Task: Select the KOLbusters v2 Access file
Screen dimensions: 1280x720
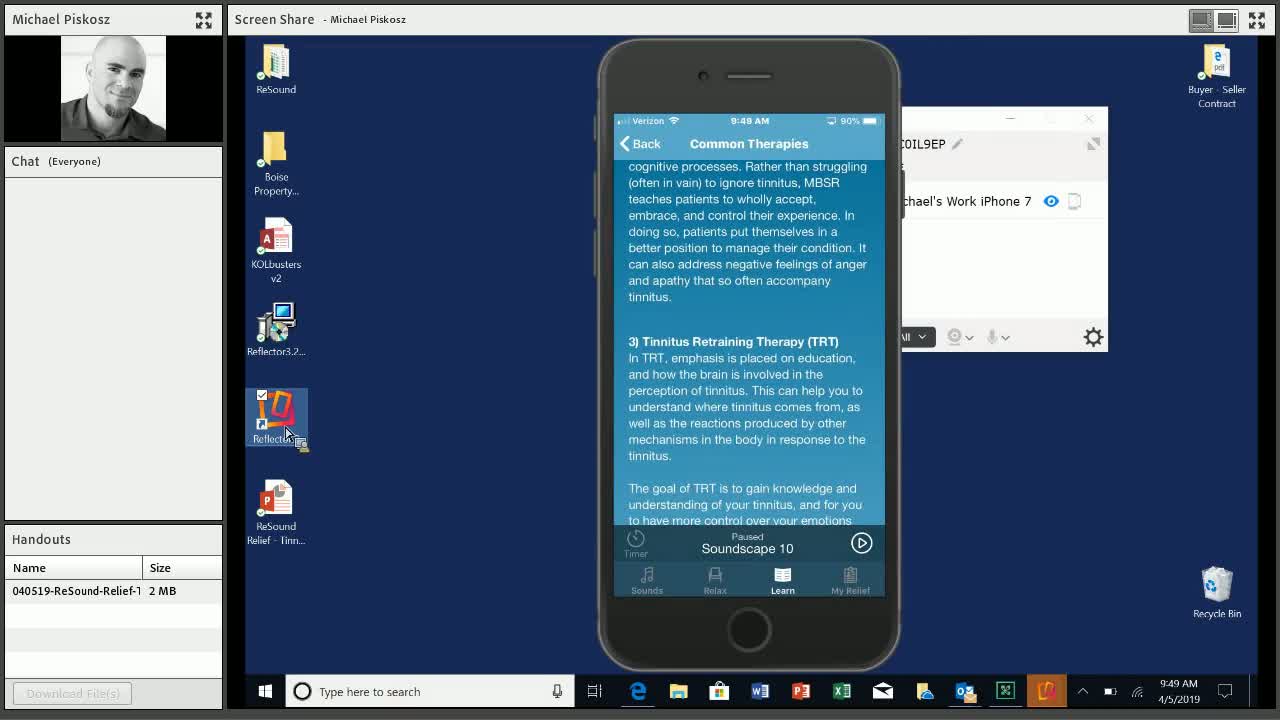Action: [275, 251]
